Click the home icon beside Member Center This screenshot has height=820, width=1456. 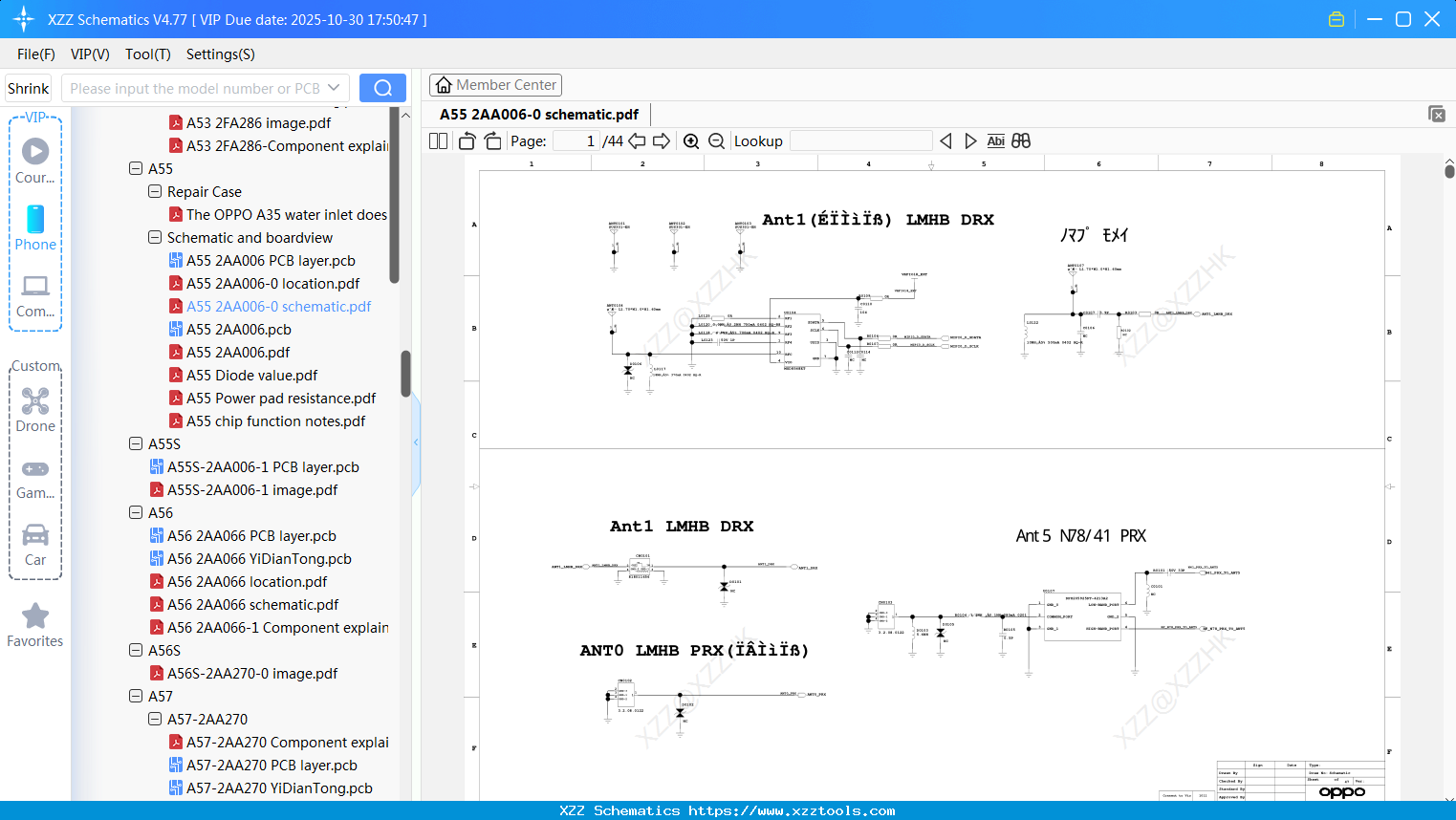click(x=444, y=85)
